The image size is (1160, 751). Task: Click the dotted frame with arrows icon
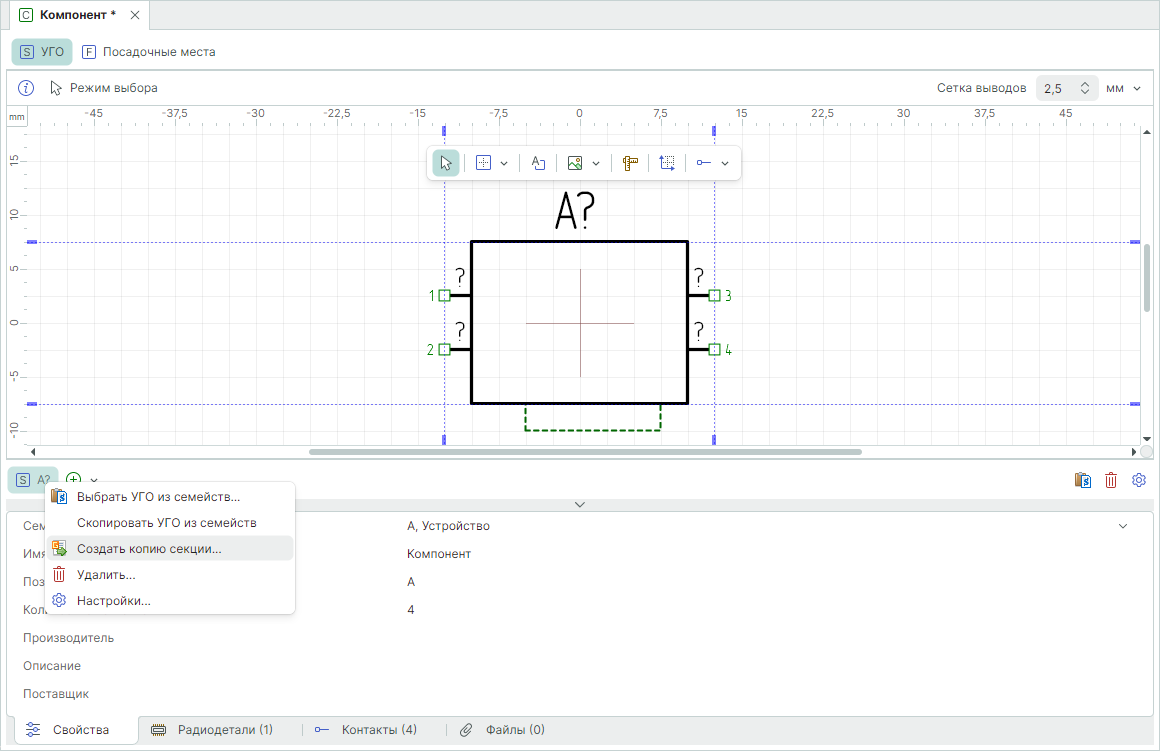[667, 163]
